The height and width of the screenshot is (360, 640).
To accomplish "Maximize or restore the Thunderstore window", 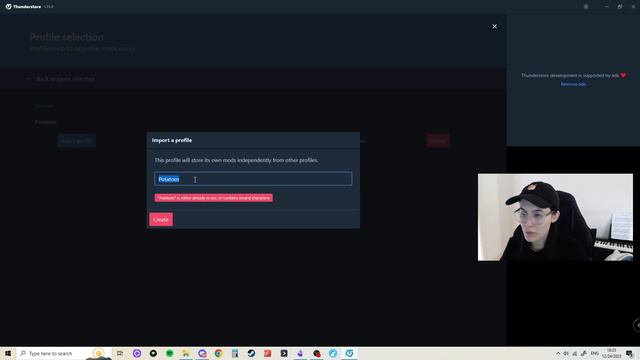I will [x=620, y=7].
